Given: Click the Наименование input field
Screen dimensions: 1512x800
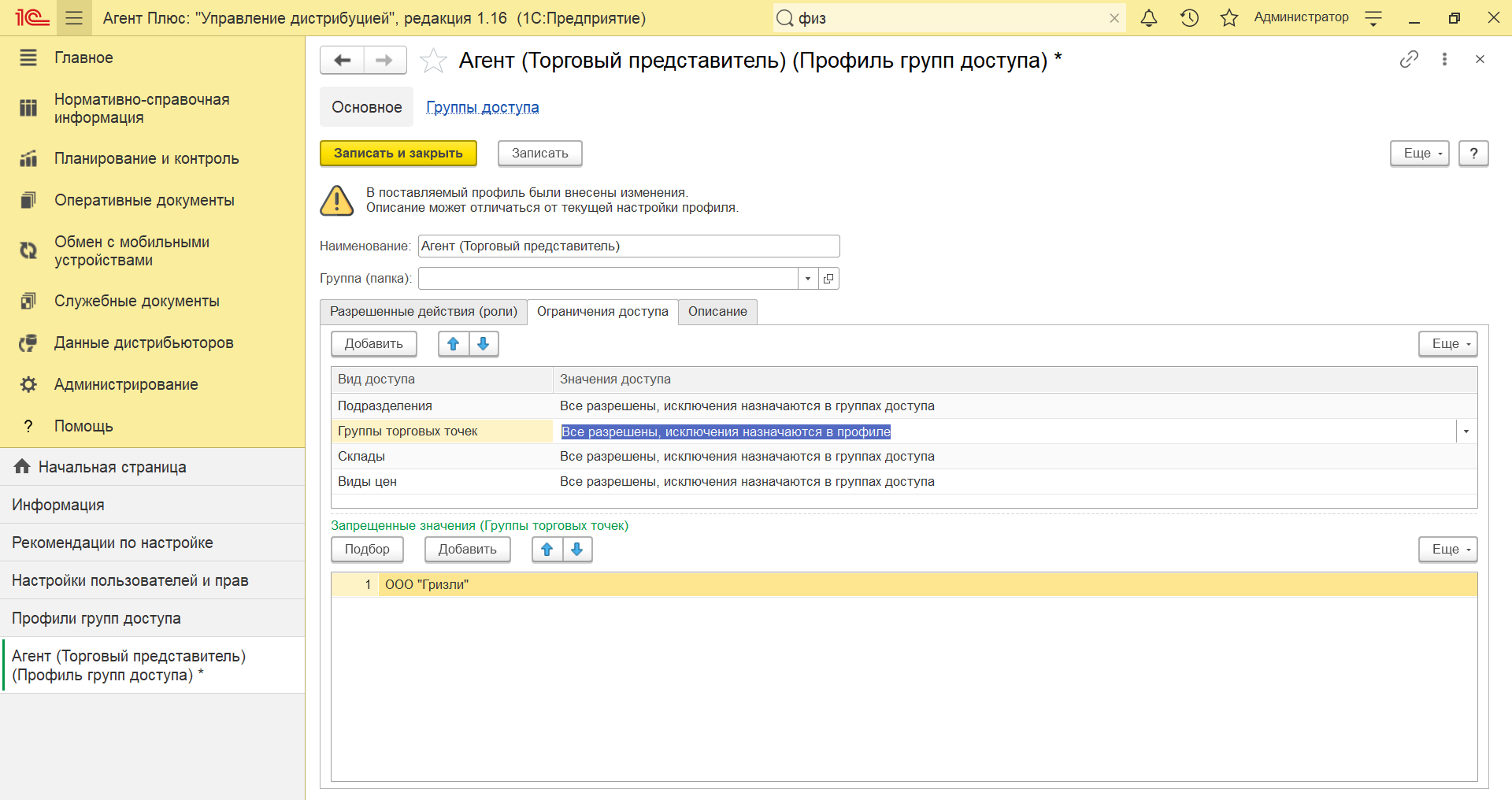Looking at the screenshot, I should 628,246.
